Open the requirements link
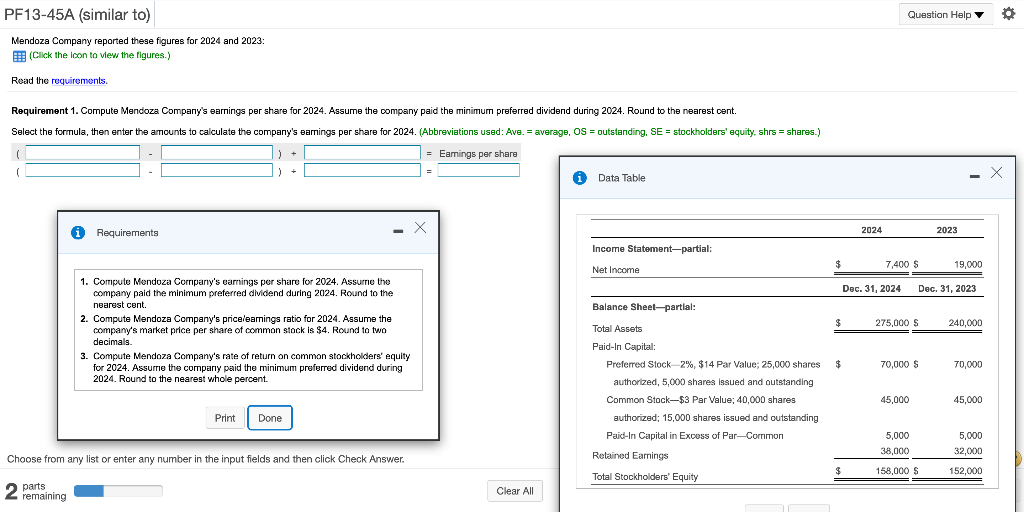This screenshot has height=513, width=1024. click(x=78, y=80)
